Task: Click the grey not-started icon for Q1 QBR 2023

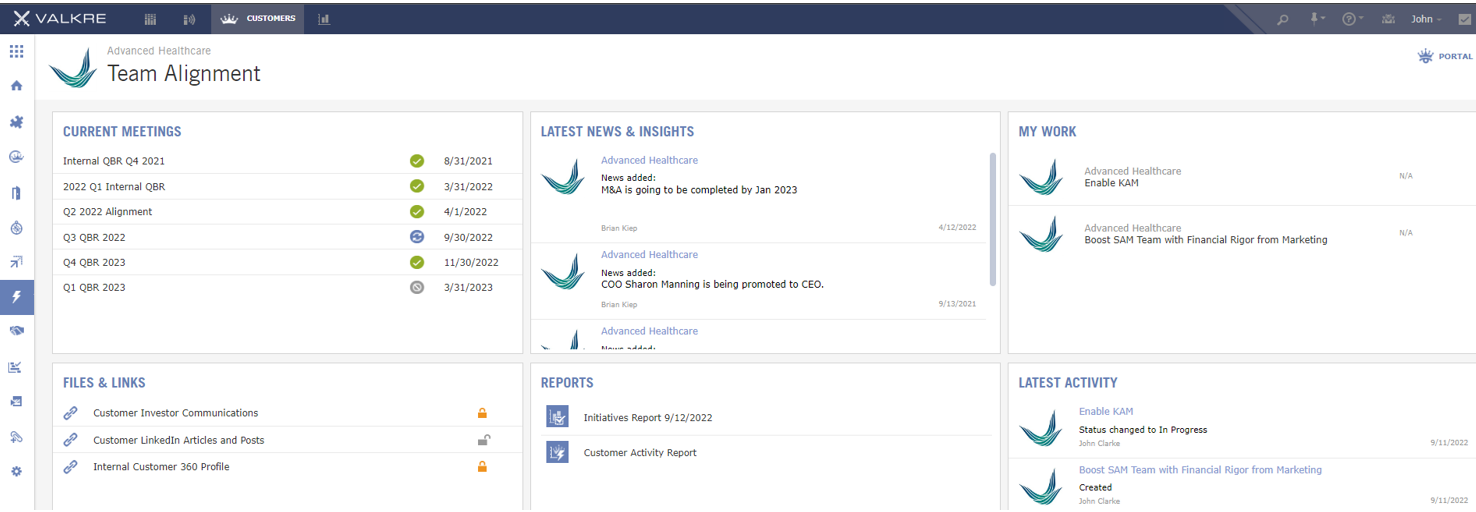Action: coord(417,287)
